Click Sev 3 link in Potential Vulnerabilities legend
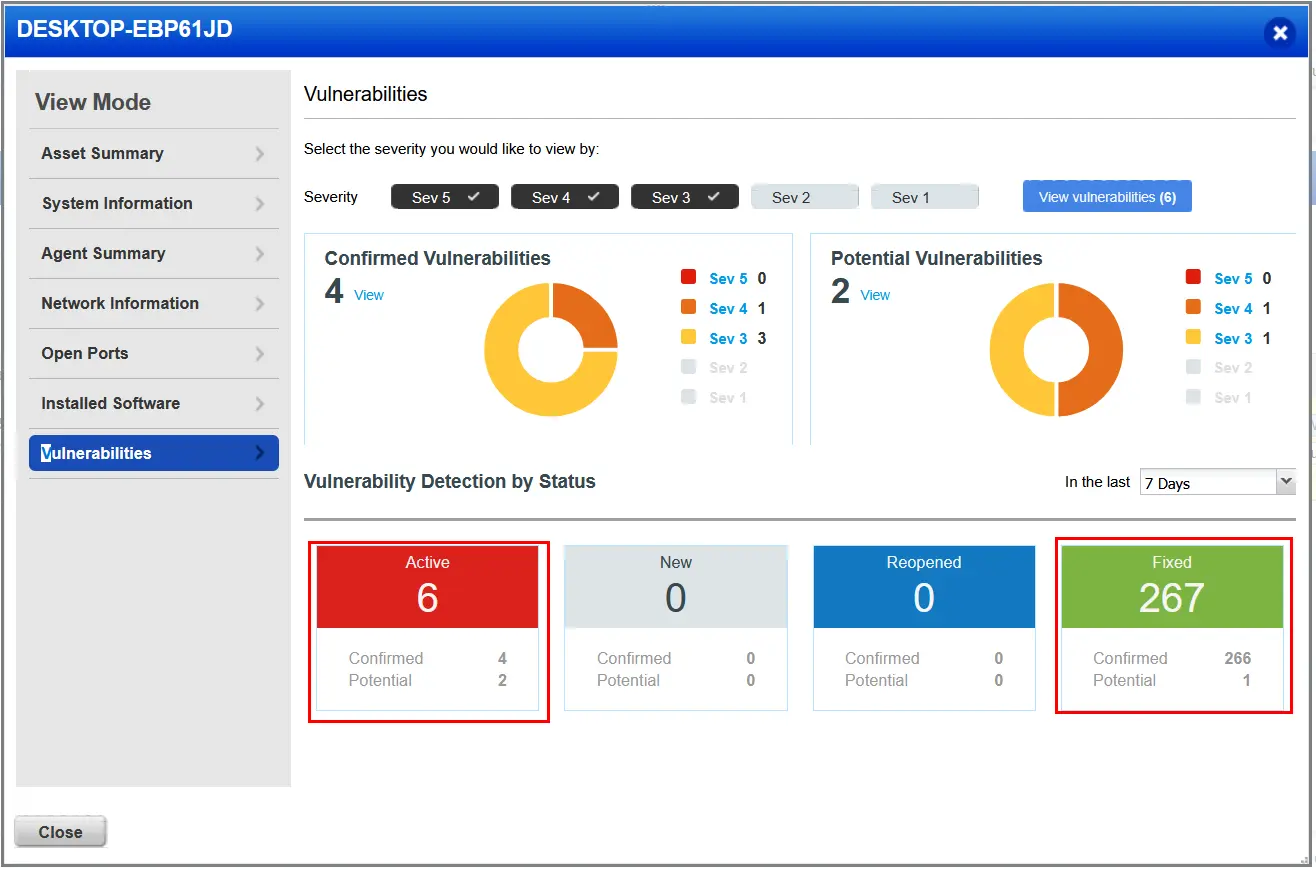The height and width of the screenshot is (870, 1316). (x=1233, y=339)
